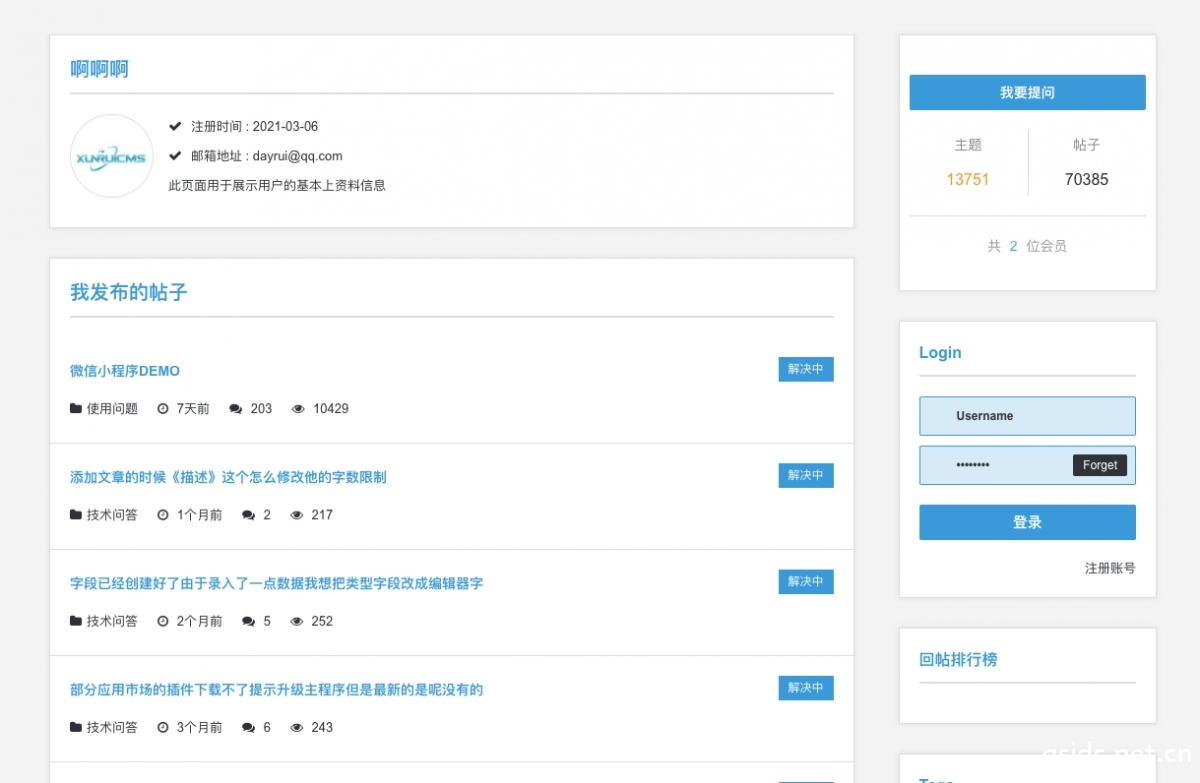The width and height of the screenshot is (1200, 783).
Task: Open post 部分应用市场的插件下载不了
Action: pos(277,689)
